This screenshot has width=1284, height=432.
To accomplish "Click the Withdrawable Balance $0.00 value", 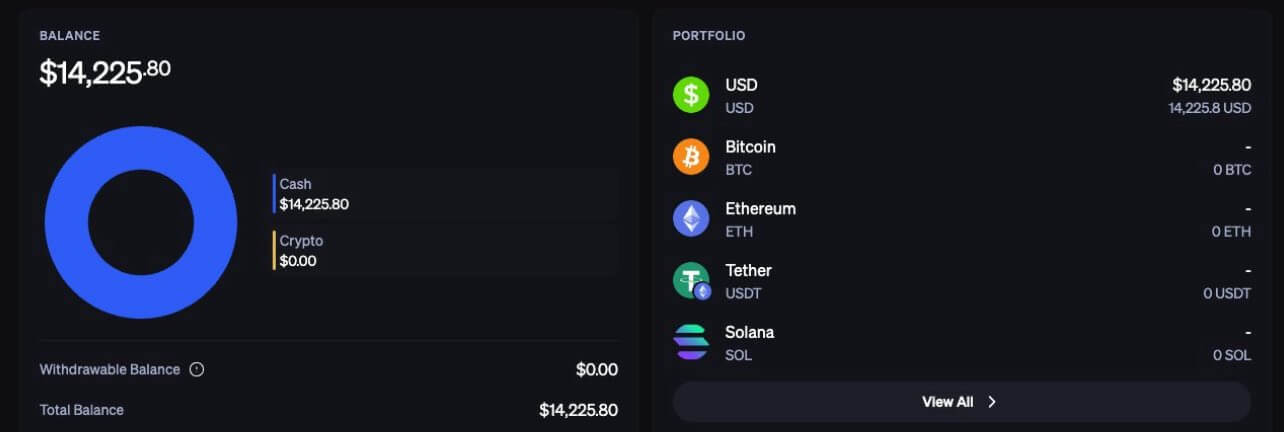I will click(596, 370).
